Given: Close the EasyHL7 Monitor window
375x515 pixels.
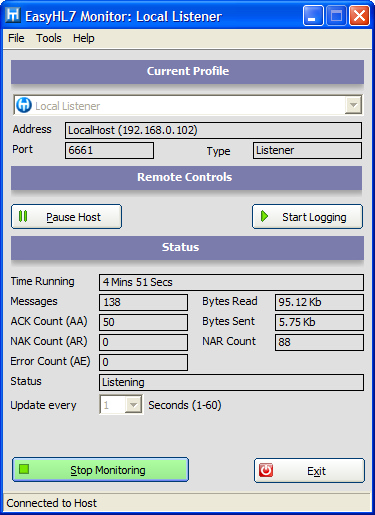Looking at the screenshot, I should click(x=359, y=16).
